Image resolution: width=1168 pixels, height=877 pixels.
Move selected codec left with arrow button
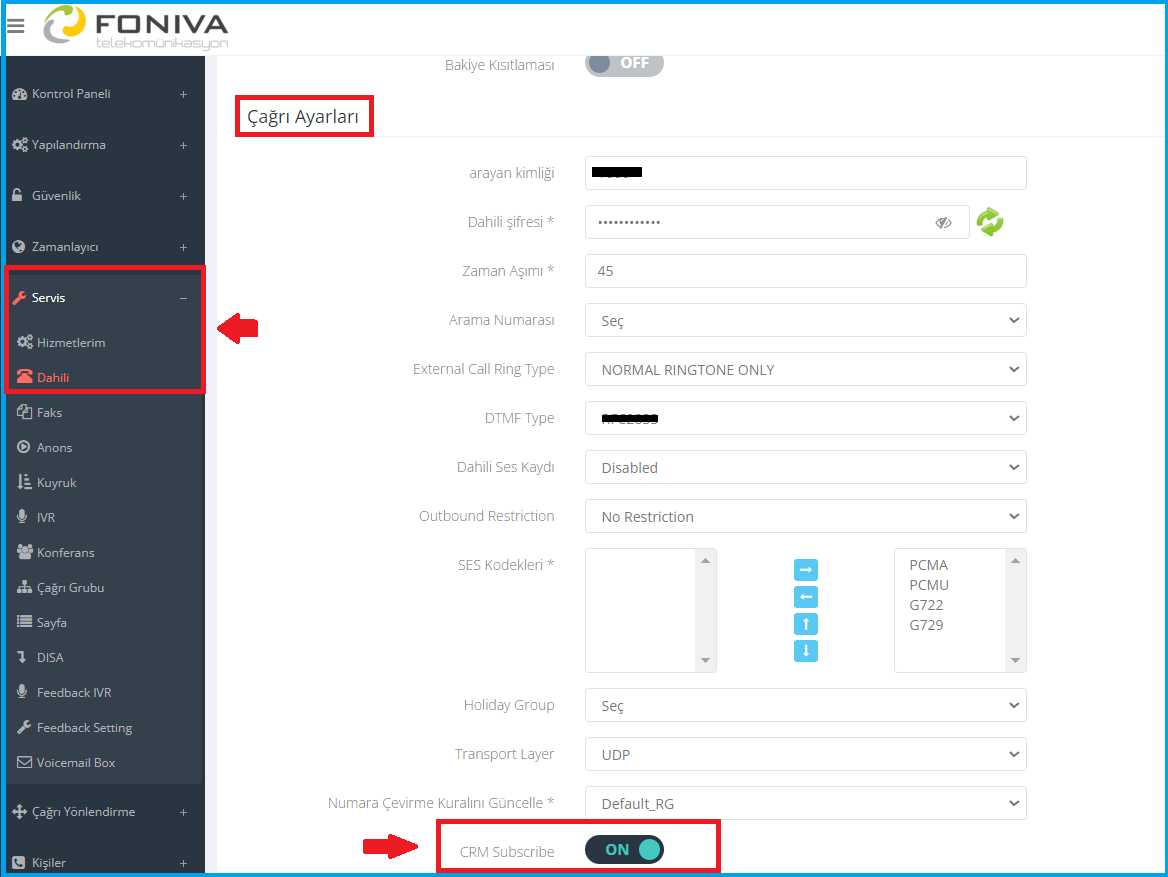pyautogui.click(x=805, y=597)
